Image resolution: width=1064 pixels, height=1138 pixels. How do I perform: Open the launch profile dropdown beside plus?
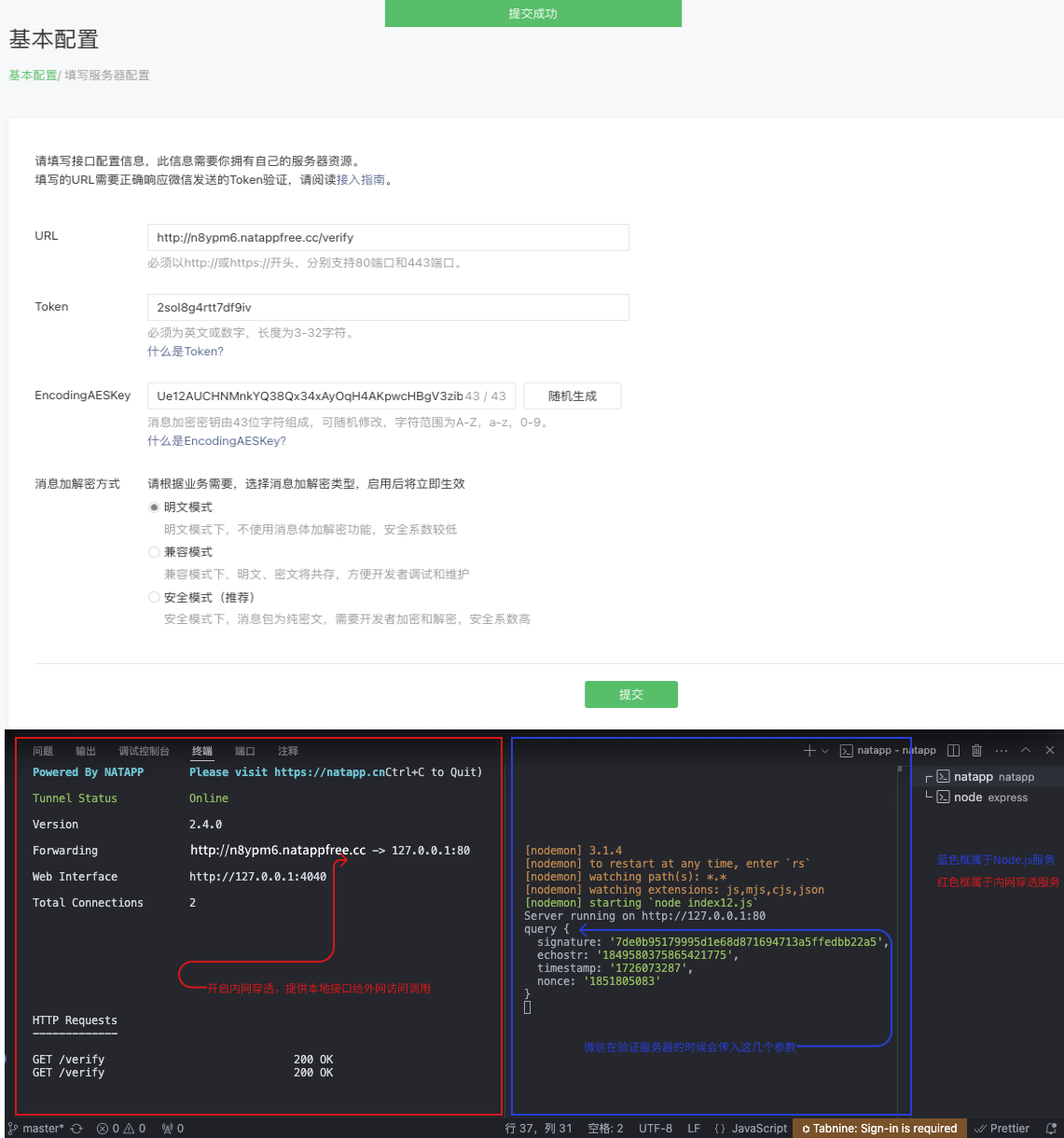[824, 751]
